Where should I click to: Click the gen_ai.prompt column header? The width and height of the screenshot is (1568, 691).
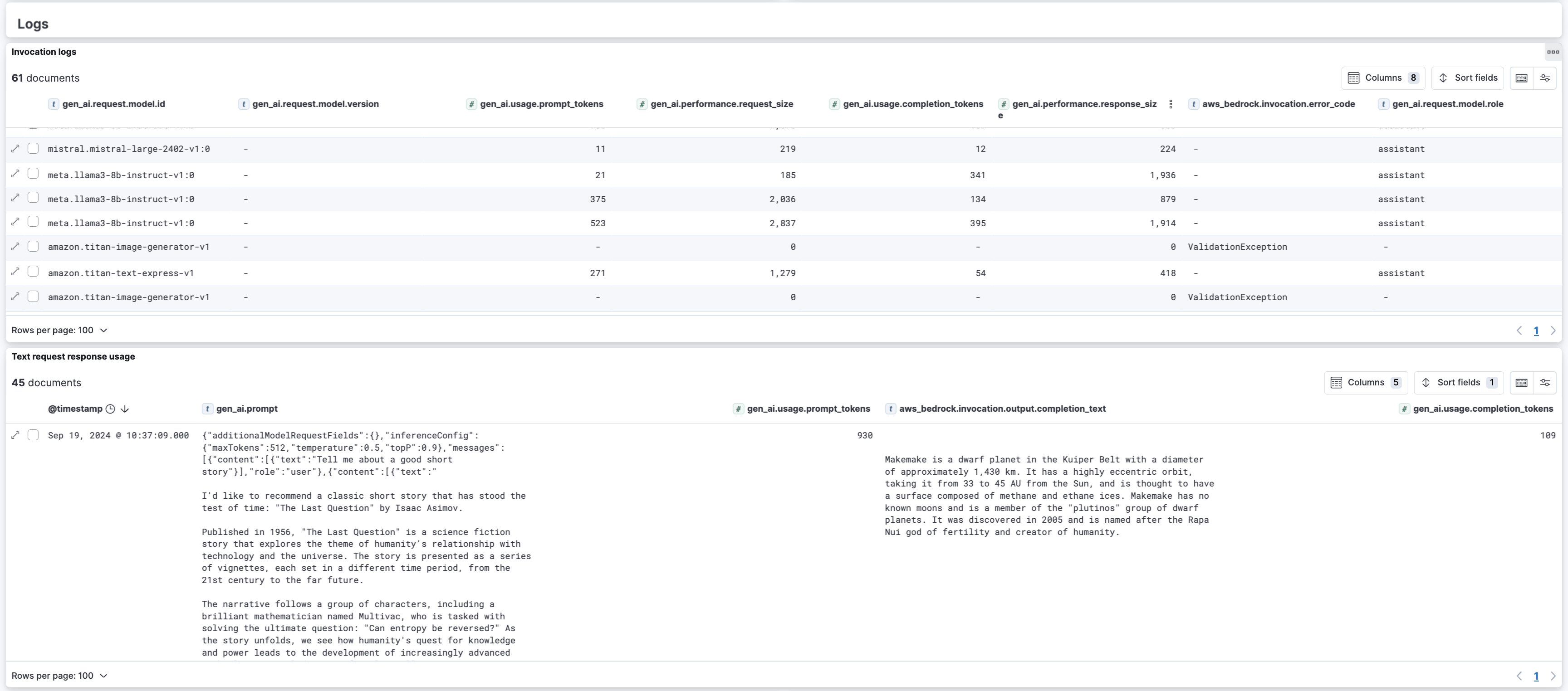tap(246, 409)
